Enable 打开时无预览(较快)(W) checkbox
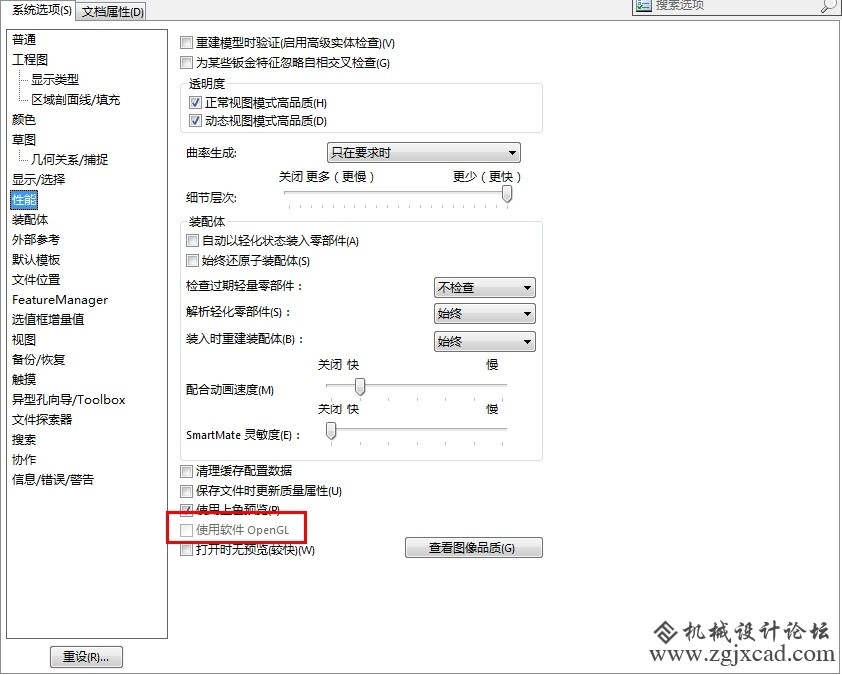This screenshot has height=675, width=842. click(x=186, y=550)
